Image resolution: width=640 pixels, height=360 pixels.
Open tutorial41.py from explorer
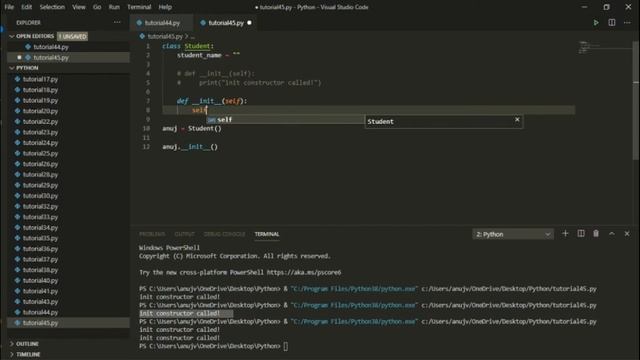click(x=40, y=291)
